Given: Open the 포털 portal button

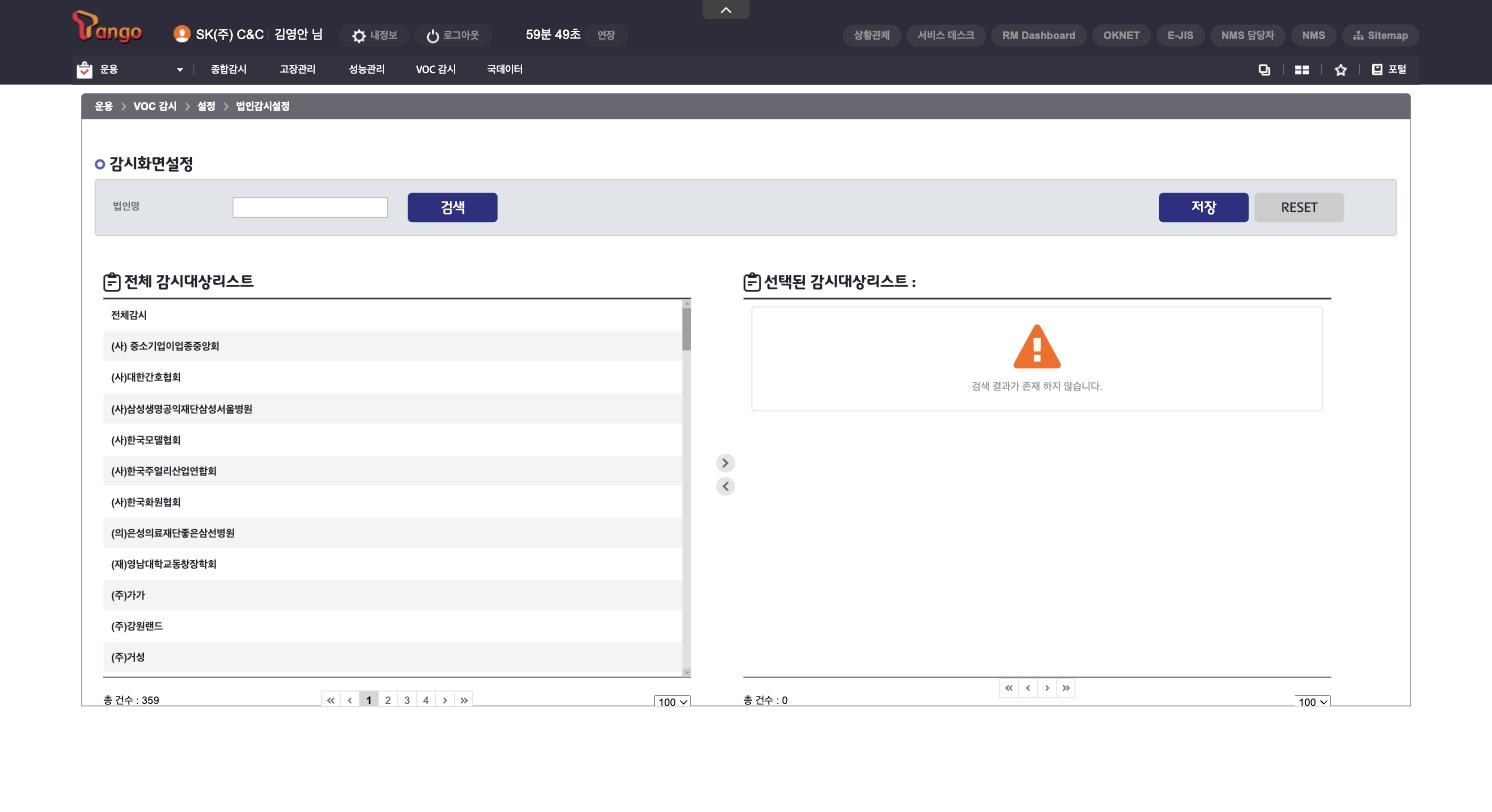Looking at the screenshot, I should 1389,70.
